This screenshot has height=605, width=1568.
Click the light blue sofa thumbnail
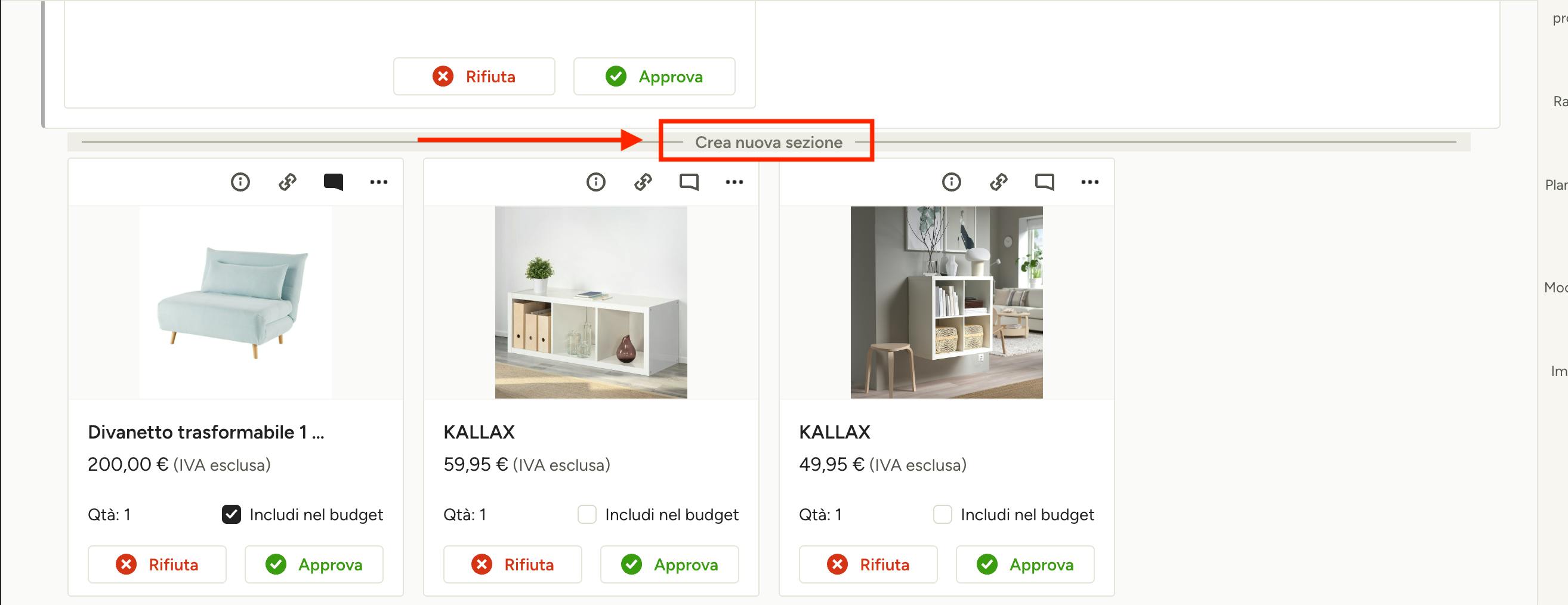point(236,302)
